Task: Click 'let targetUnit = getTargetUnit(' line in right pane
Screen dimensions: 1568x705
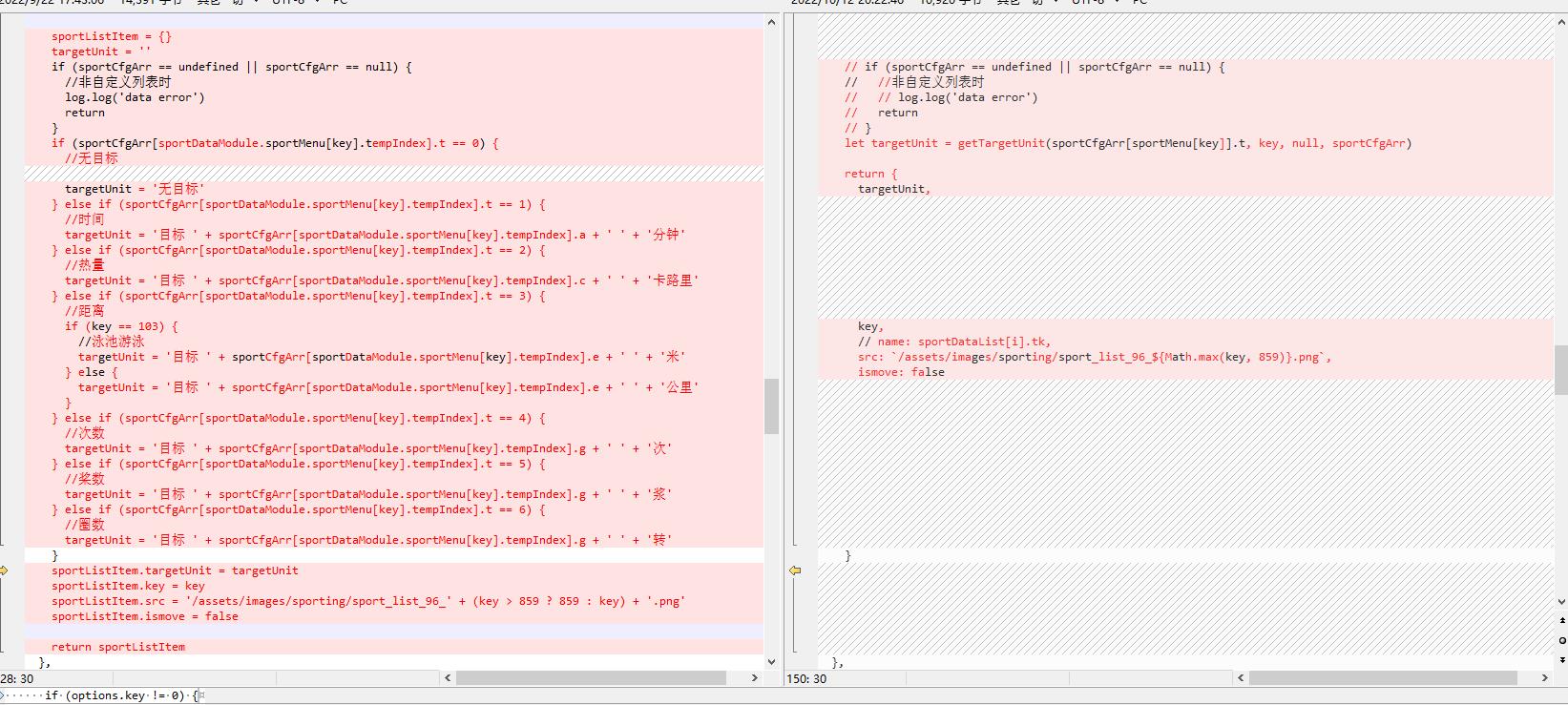Action: [x=1128, y=143]
